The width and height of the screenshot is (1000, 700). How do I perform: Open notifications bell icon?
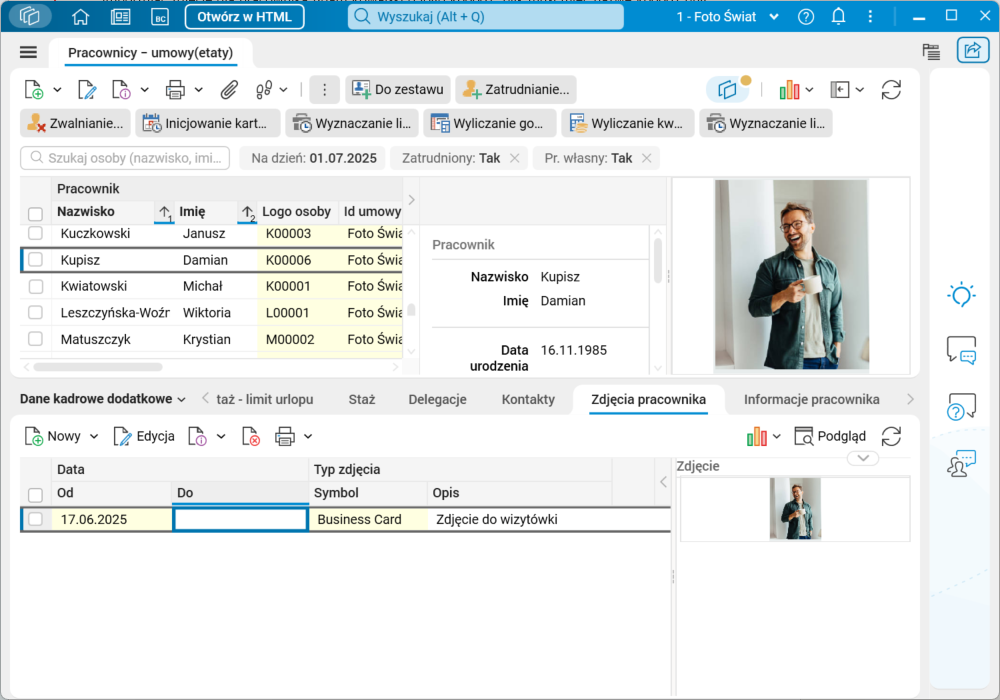pyautogui.click(x=839, y=17)
